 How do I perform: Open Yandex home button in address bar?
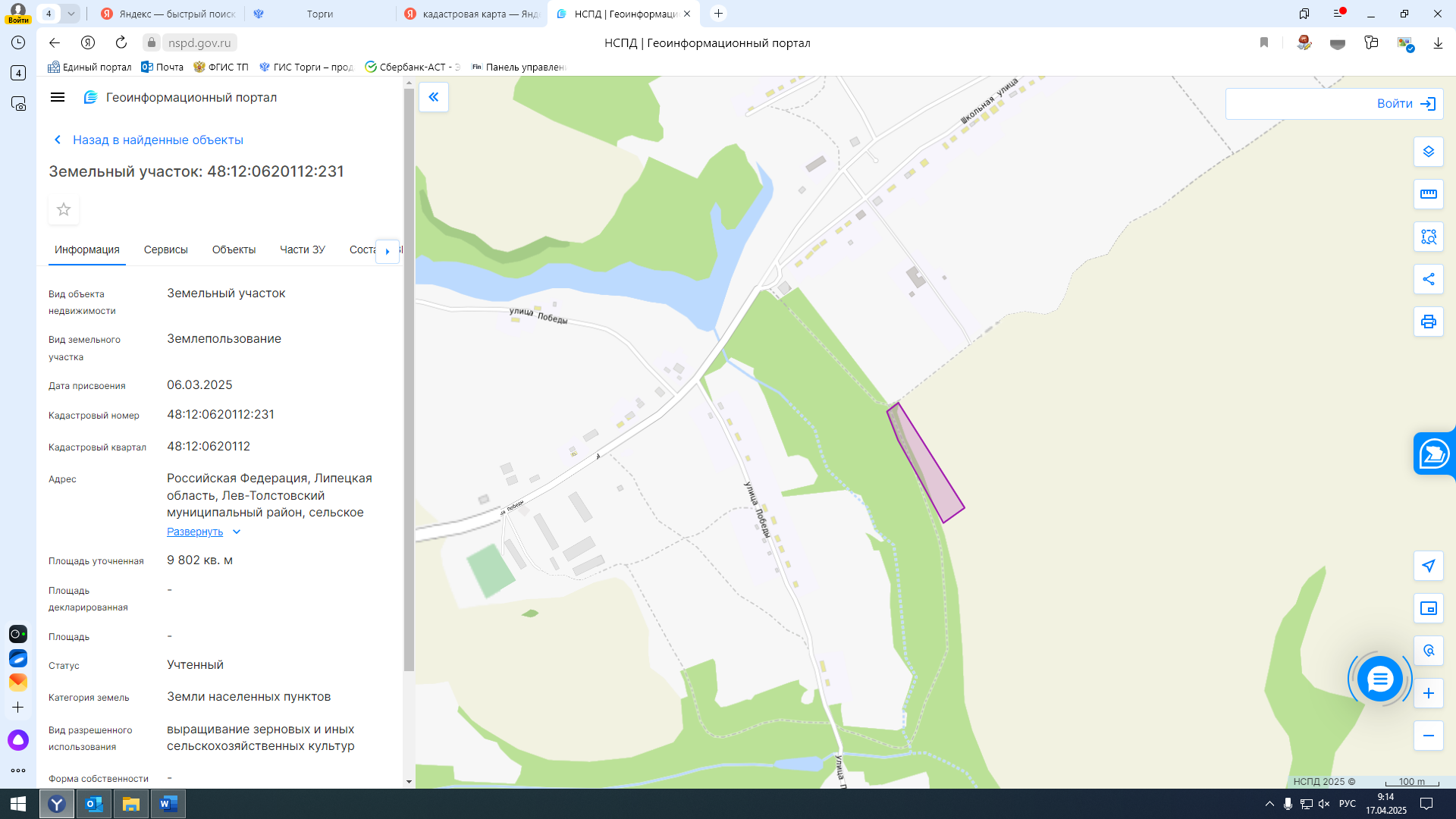[x=88, y=42]
